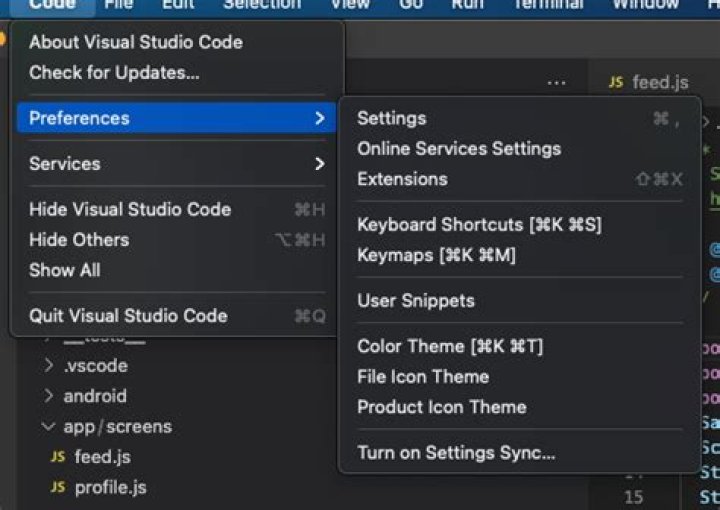720x510 pixels.
Task: Open feed.js in the file explorer
Action: (102, 457)
